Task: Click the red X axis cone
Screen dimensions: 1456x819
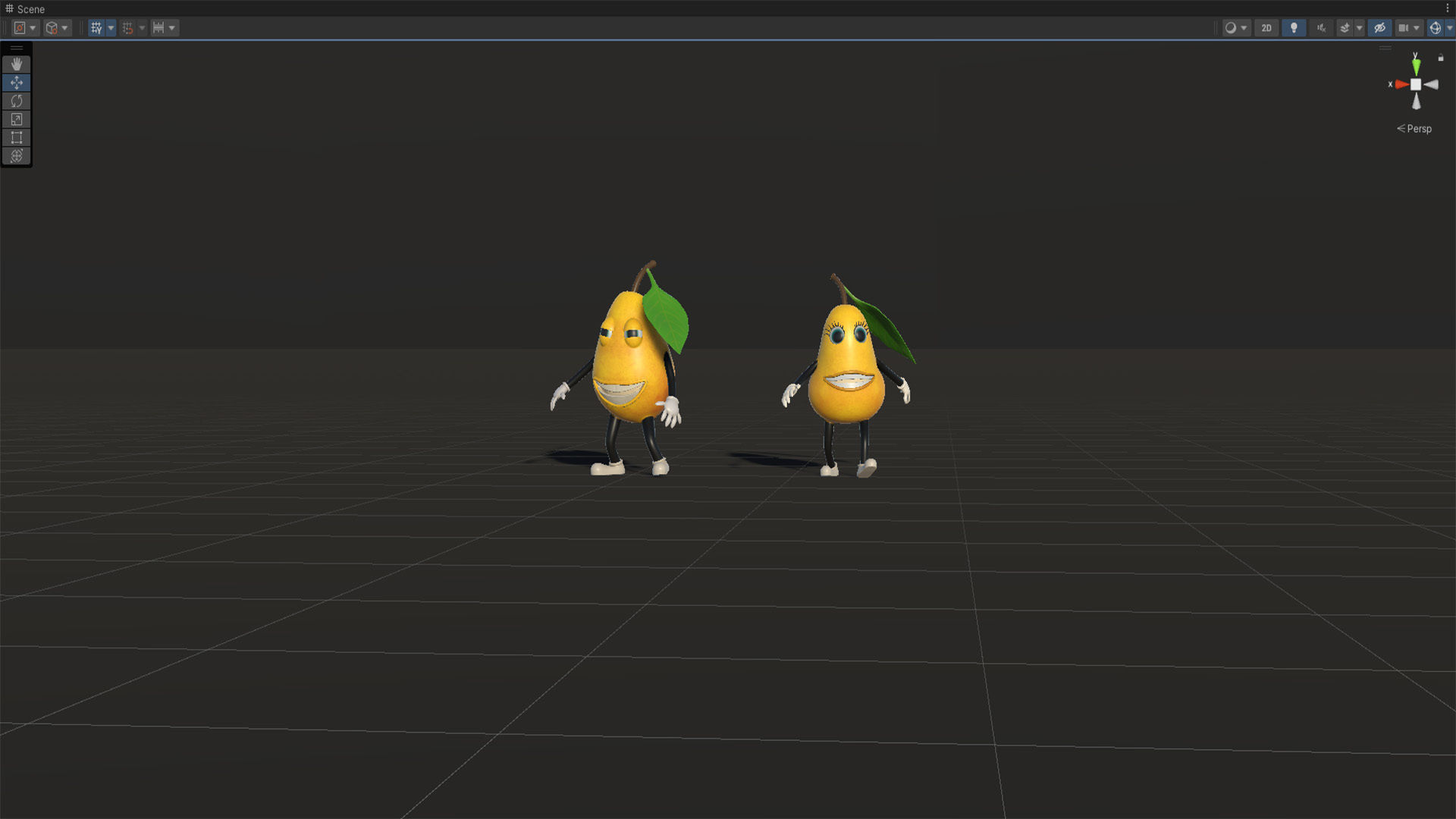Action: coord(1401,84)
